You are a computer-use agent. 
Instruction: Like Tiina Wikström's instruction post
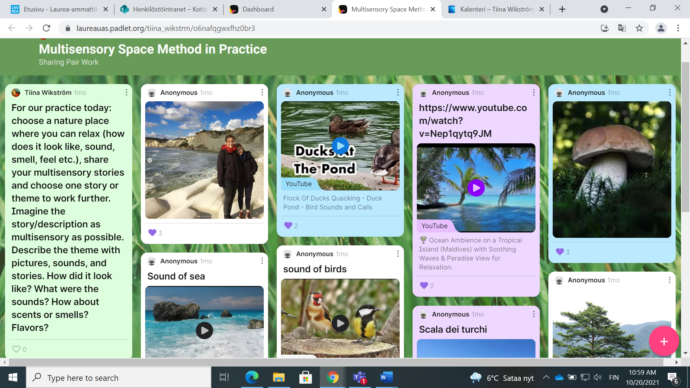tap(16, 349)
